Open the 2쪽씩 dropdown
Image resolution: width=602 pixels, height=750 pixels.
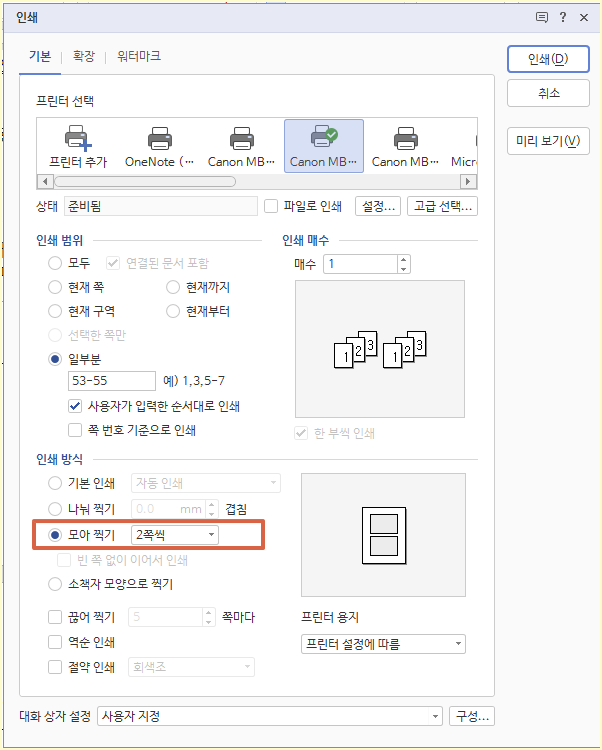(x=175, y=534)
